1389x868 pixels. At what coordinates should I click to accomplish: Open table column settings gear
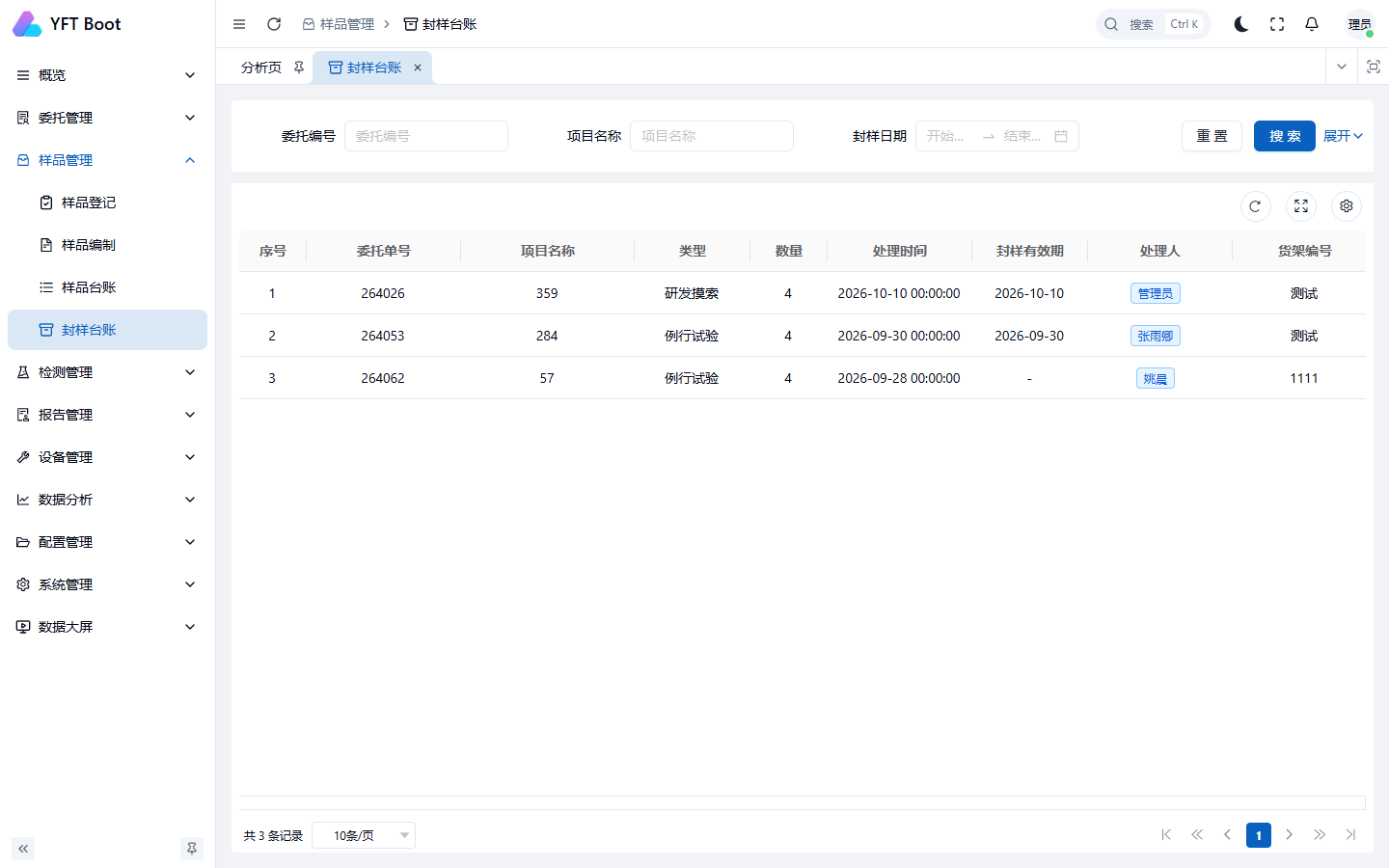coord(1347,206)
